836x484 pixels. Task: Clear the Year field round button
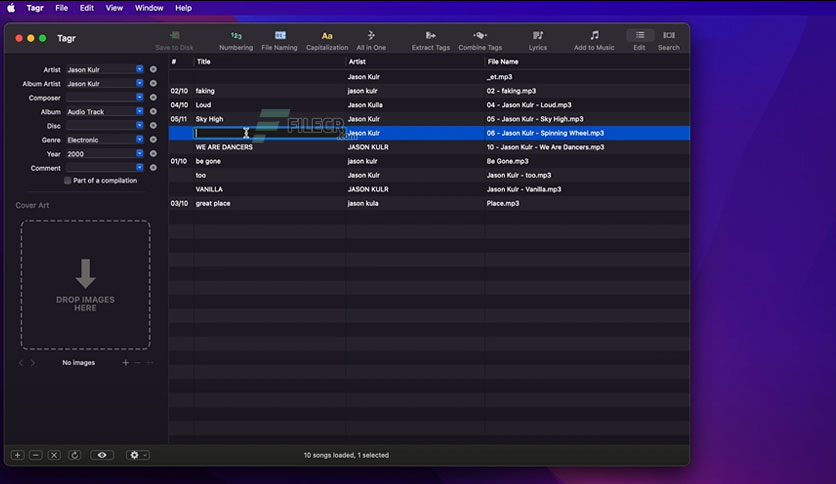point(153,154)
